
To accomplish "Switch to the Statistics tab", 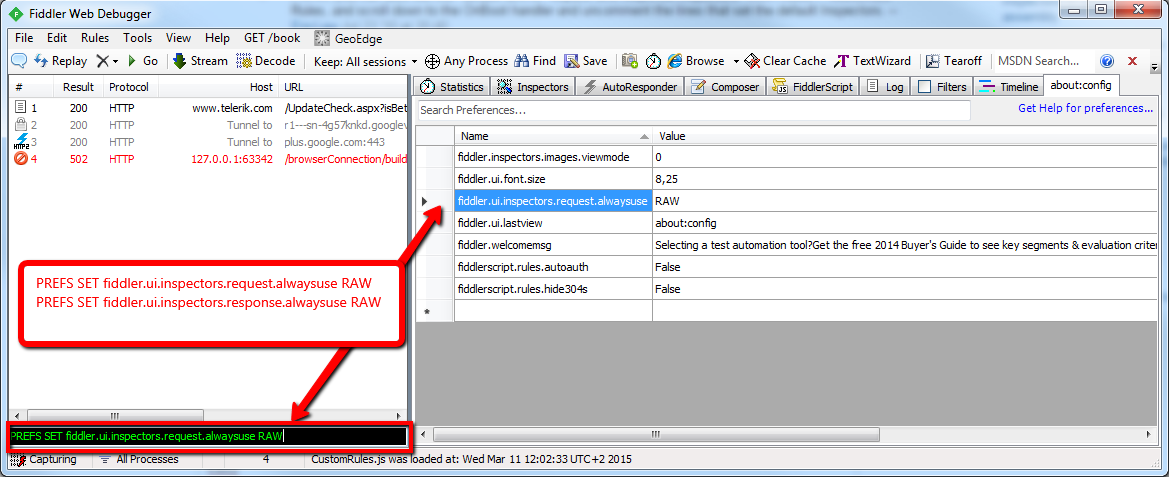I will [453, 86].
